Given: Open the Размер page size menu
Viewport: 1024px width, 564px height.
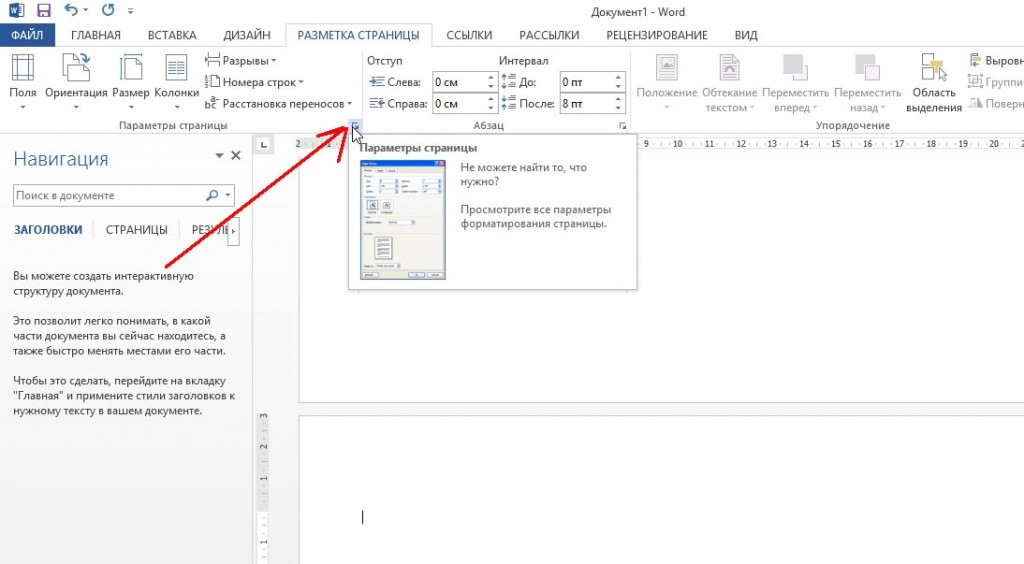Looking at the screenshot, I should pyautogui.click(x=131, y=82).
